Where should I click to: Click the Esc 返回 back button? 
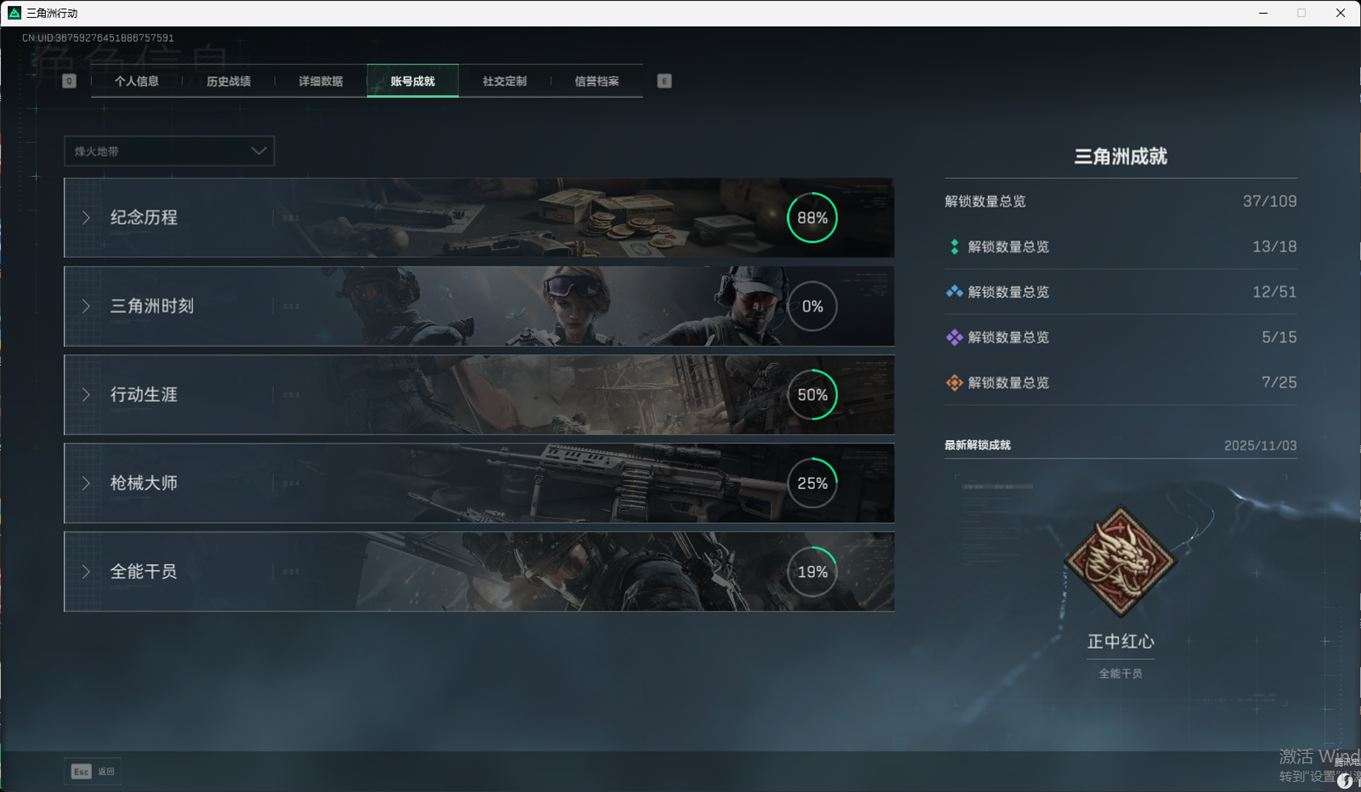pos(93,771)
